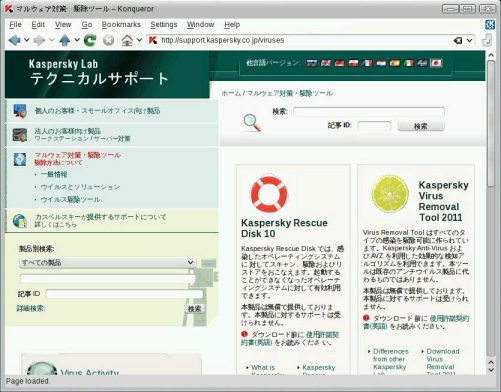Open the すべての製品 product dropdown
The width and height of the screenshot is (501, 392).
[x=108, y=263]
